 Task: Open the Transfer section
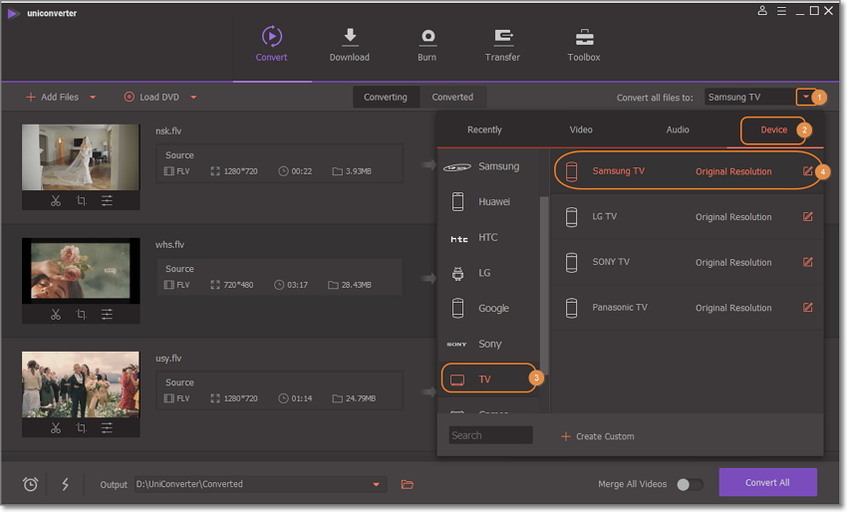point(502,44)
